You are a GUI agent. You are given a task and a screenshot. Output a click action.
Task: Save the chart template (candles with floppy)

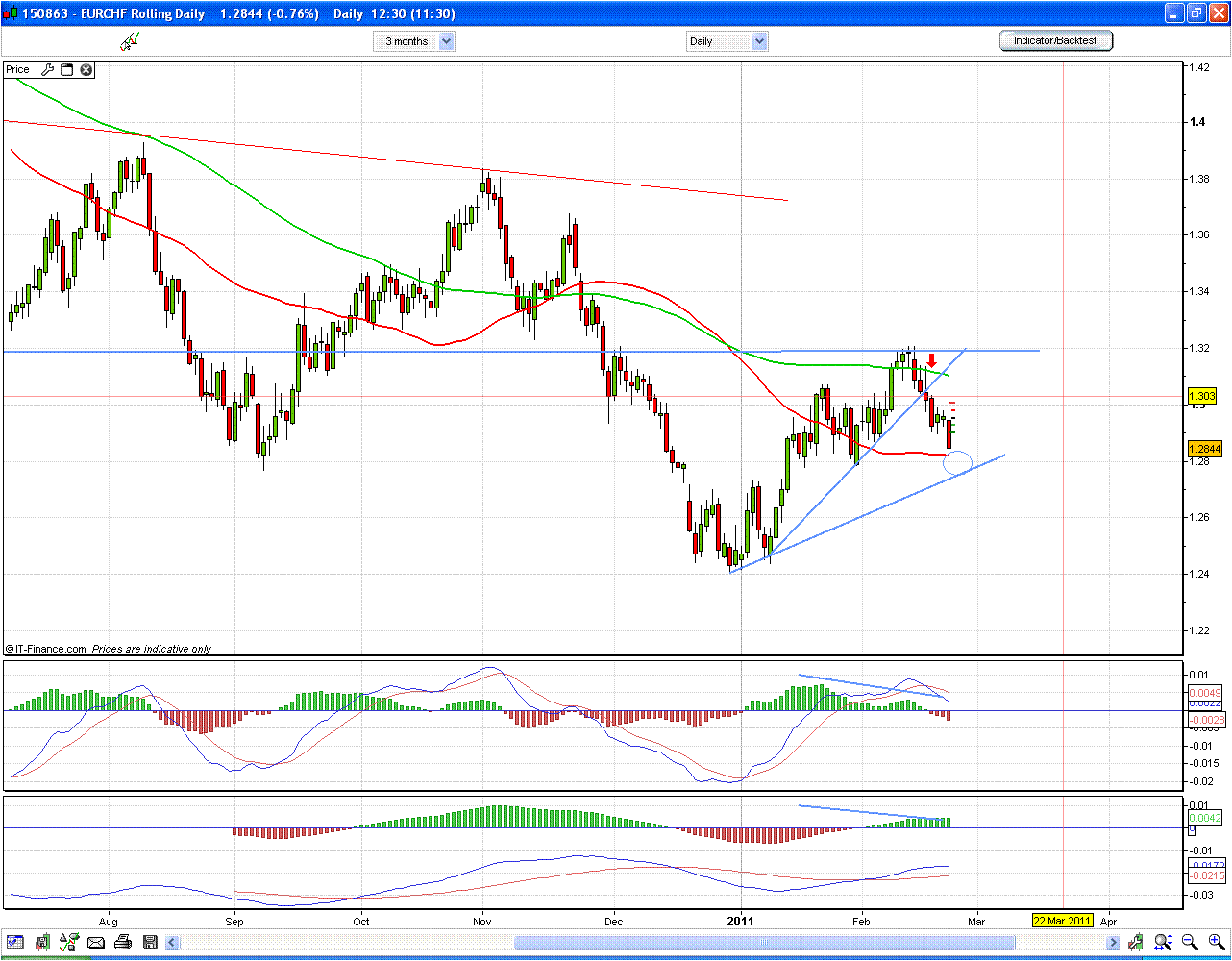click(x=41, y=942)
